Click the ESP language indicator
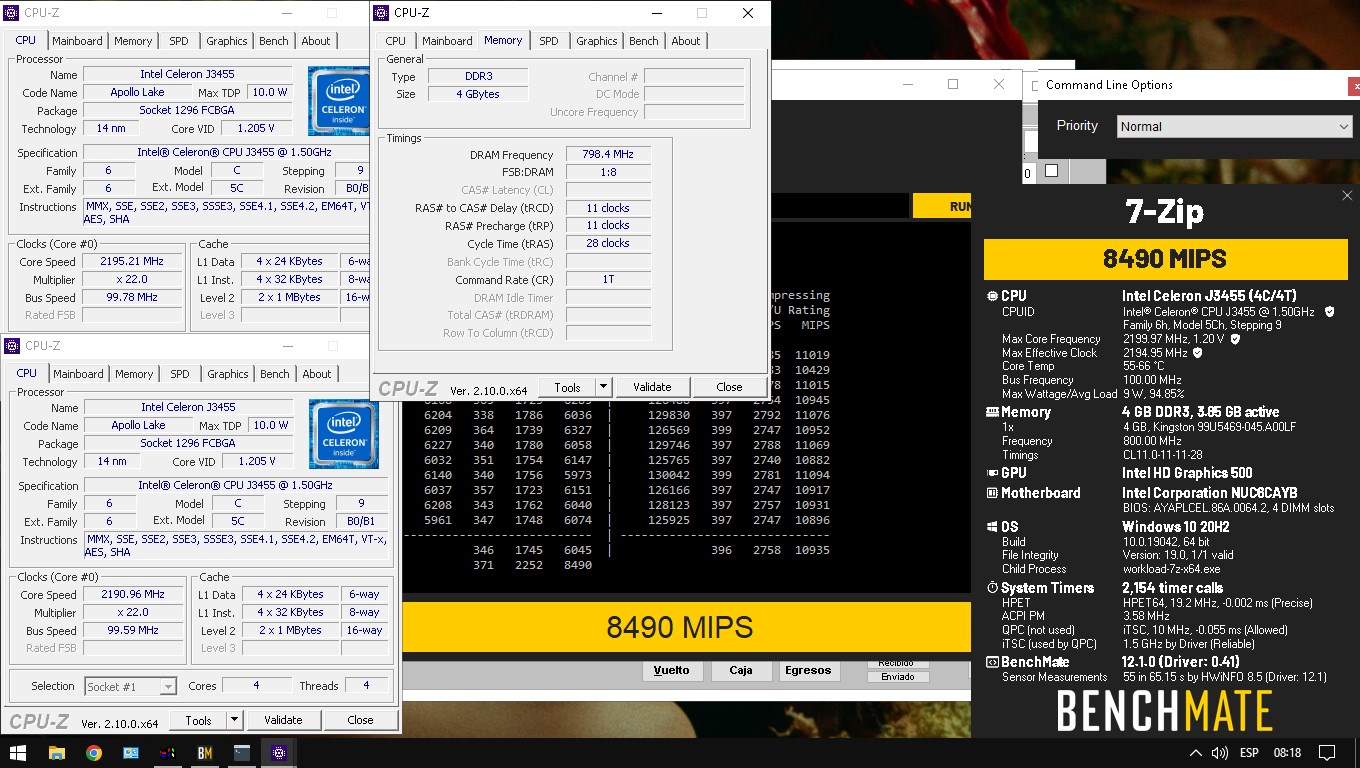Image resolution: width=1360 pixels, height=768 pixels. 1249,752
